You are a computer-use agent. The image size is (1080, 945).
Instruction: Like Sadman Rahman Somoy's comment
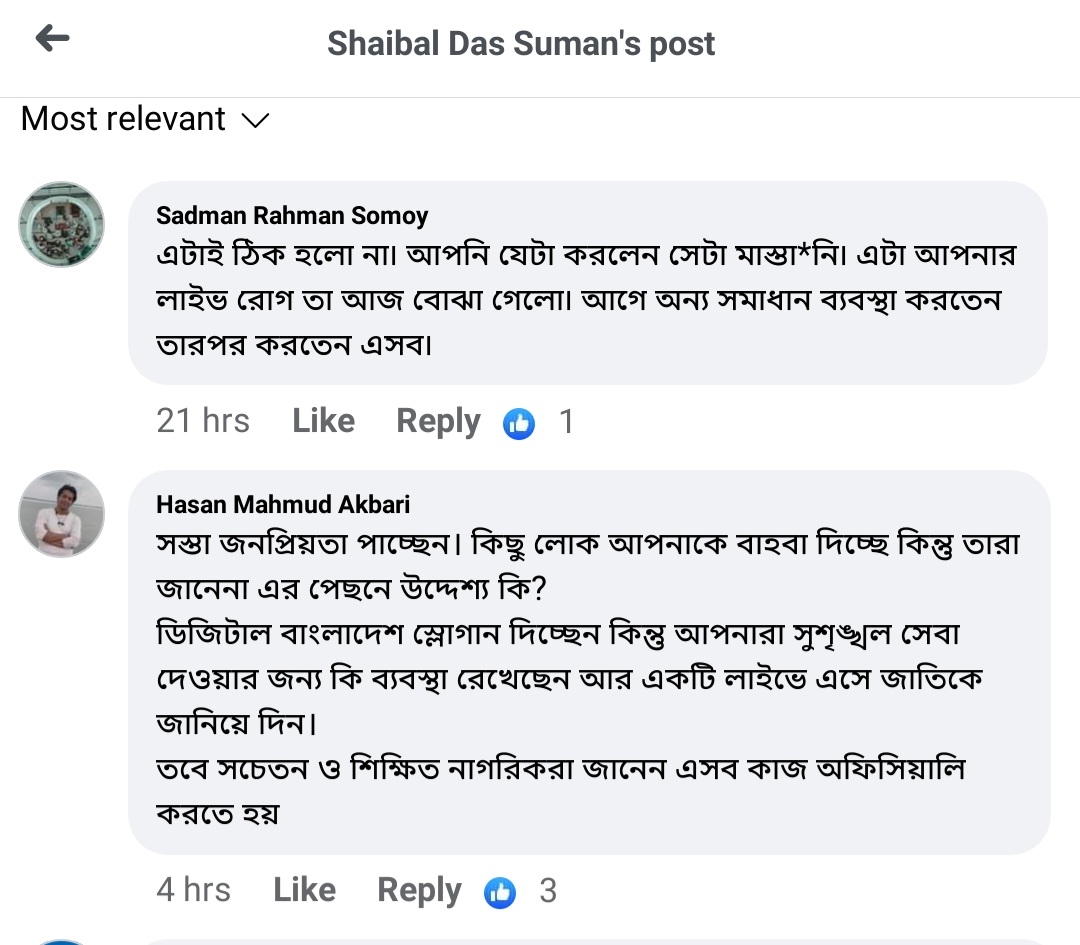click(323, 421)
